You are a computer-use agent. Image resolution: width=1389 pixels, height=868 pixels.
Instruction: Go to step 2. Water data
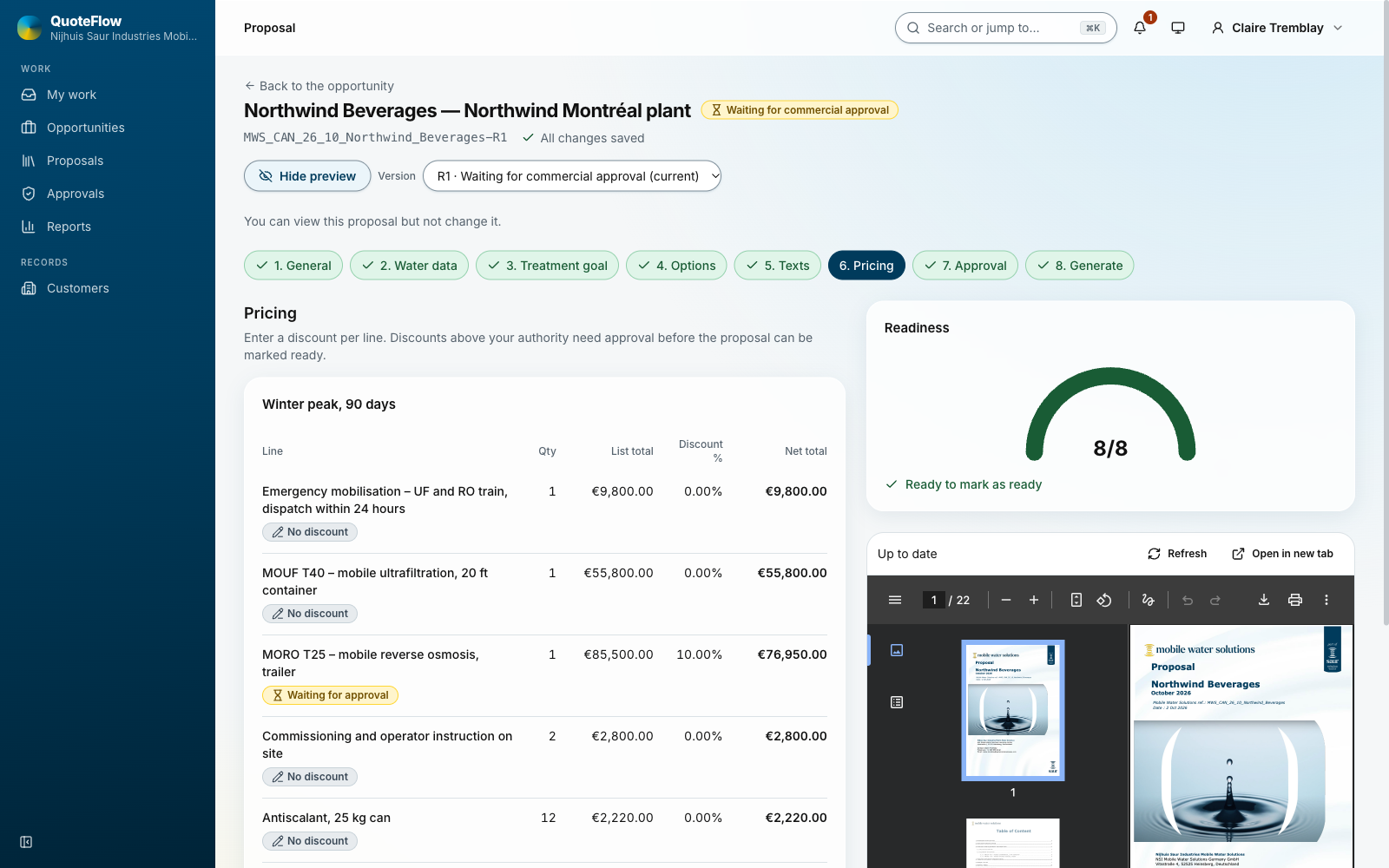tap(409, 266)
